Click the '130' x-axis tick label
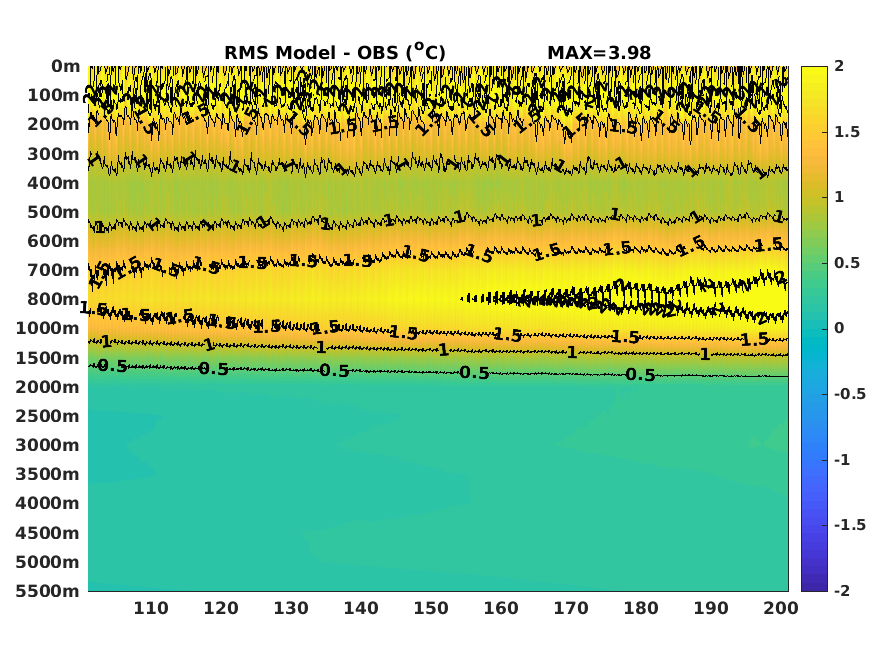875x656 pixels. pyautogui.click(x=291, y=608)
